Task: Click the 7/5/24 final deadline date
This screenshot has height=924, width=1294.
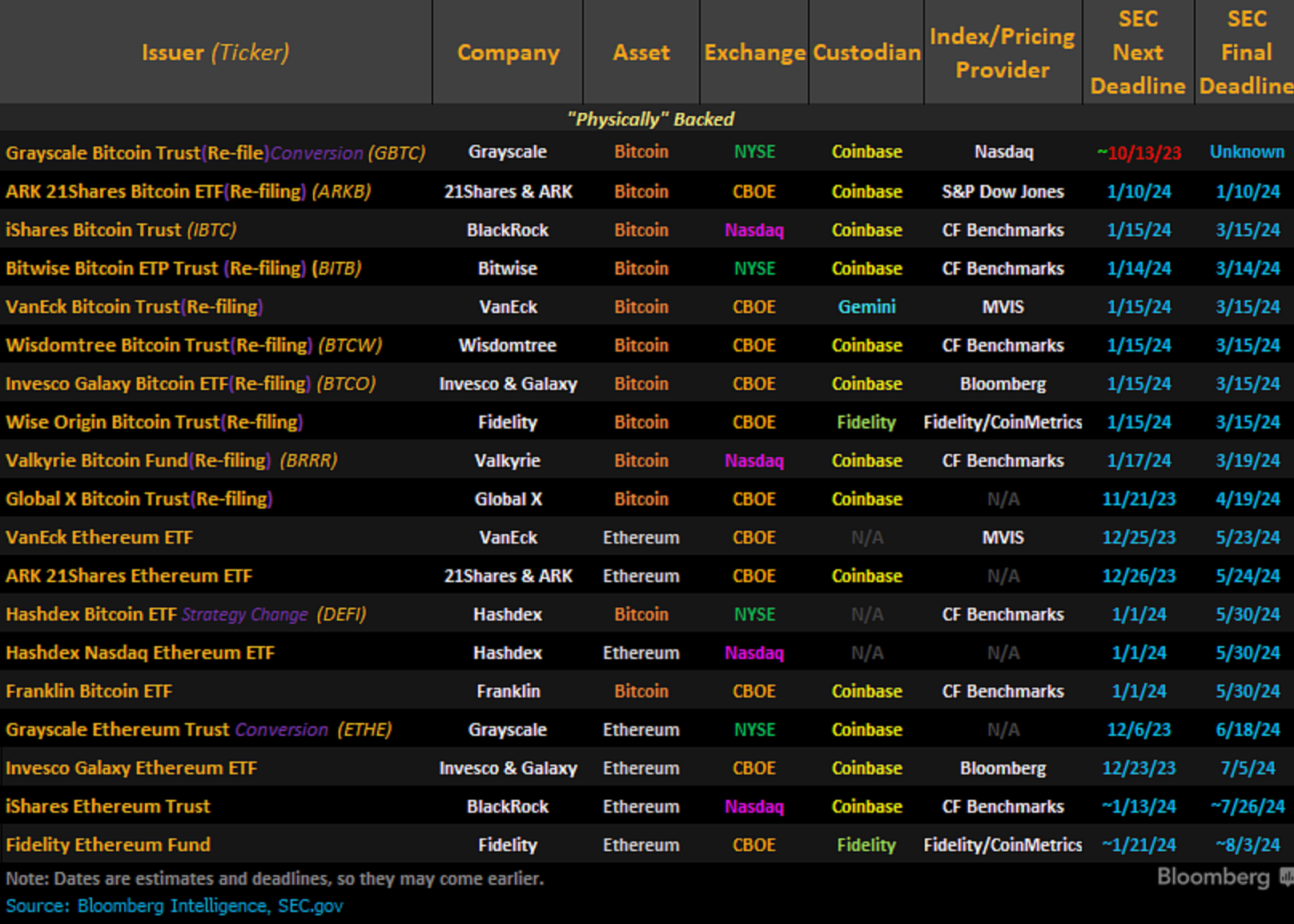Action: 1248,768
